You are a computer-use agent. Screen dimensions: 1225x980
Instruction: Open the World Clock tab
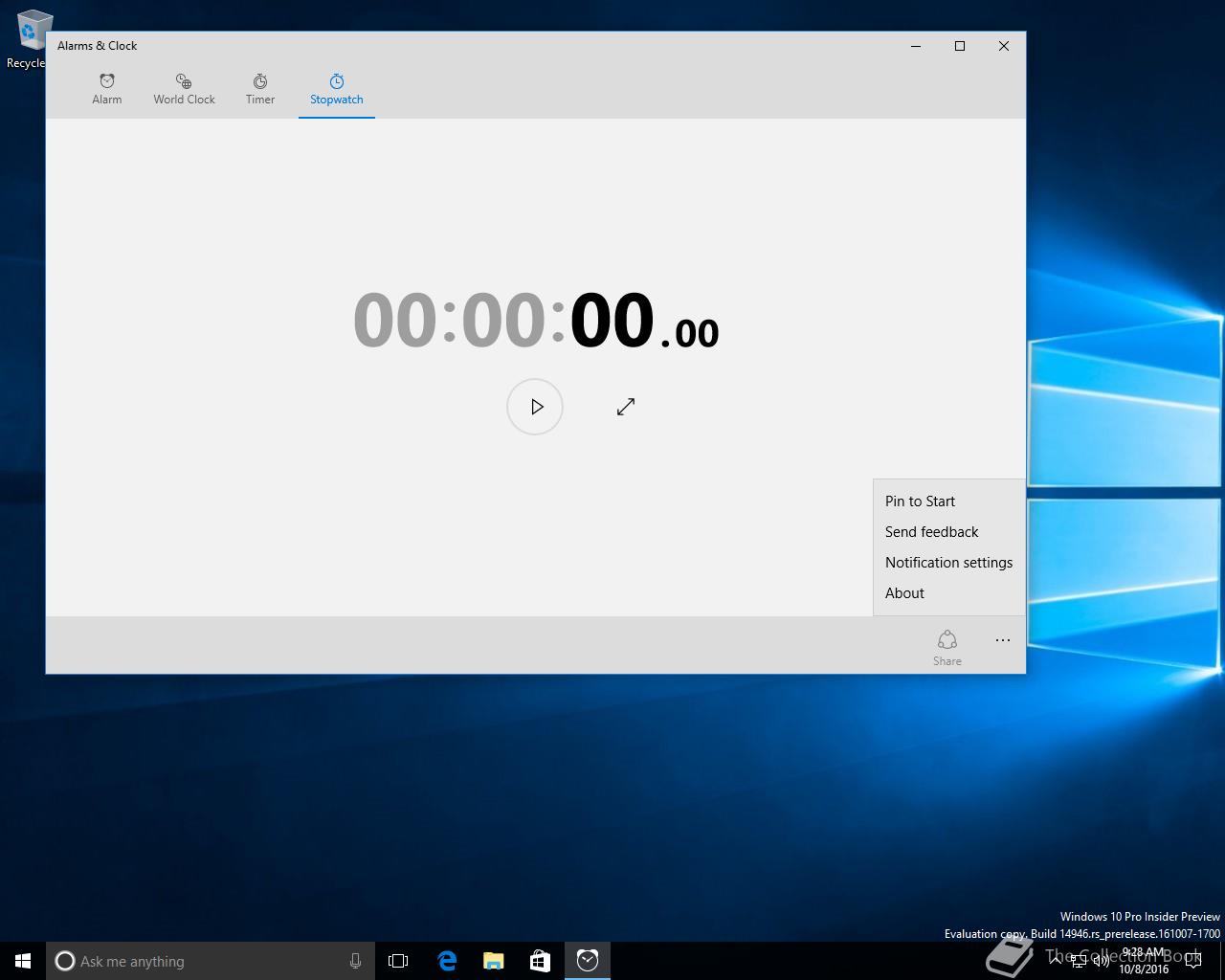(184, 89)
